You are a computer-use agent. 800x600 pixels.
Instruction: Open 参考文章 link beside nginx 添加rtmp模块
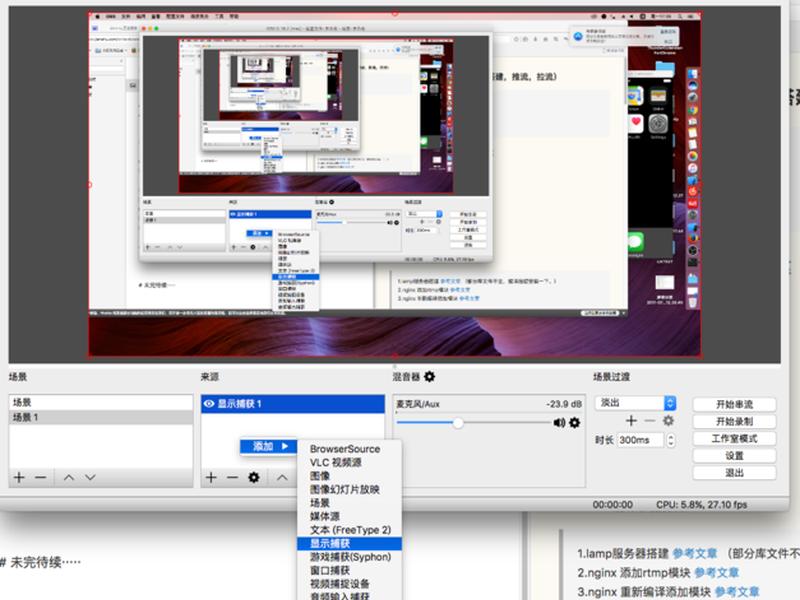716,573
